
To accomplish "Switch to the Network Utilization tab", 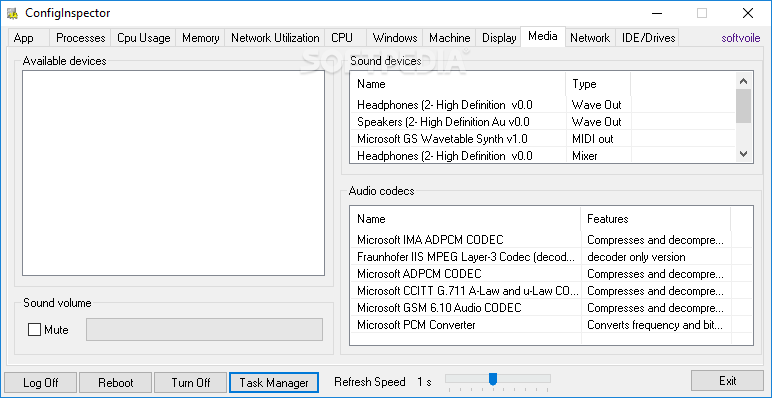I will [x=275, y=38].
